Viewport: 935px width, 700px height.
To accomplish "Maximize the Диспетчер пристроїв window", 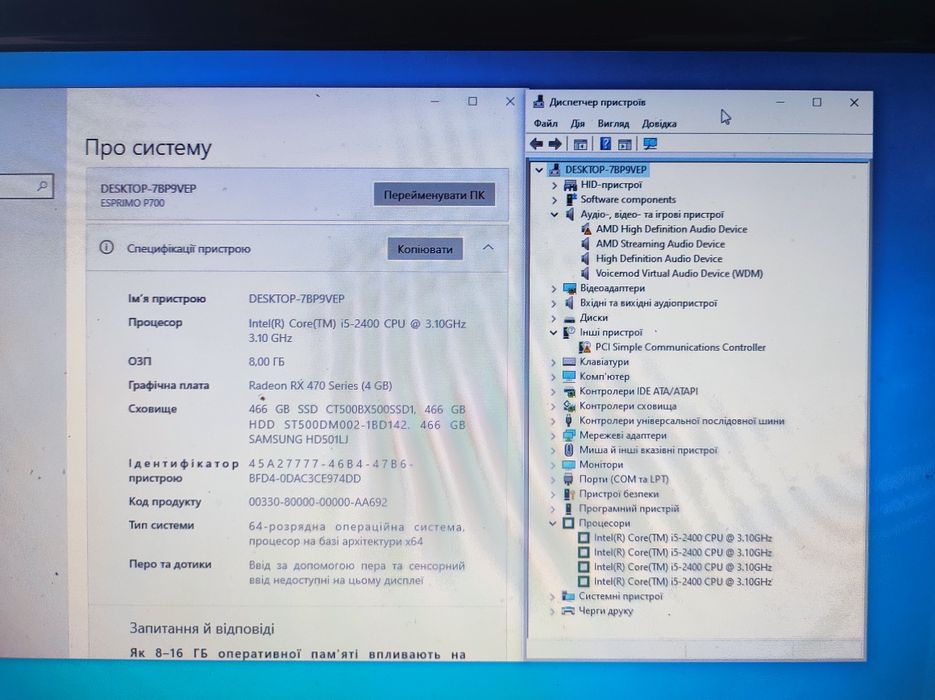I will pos(817,103).
